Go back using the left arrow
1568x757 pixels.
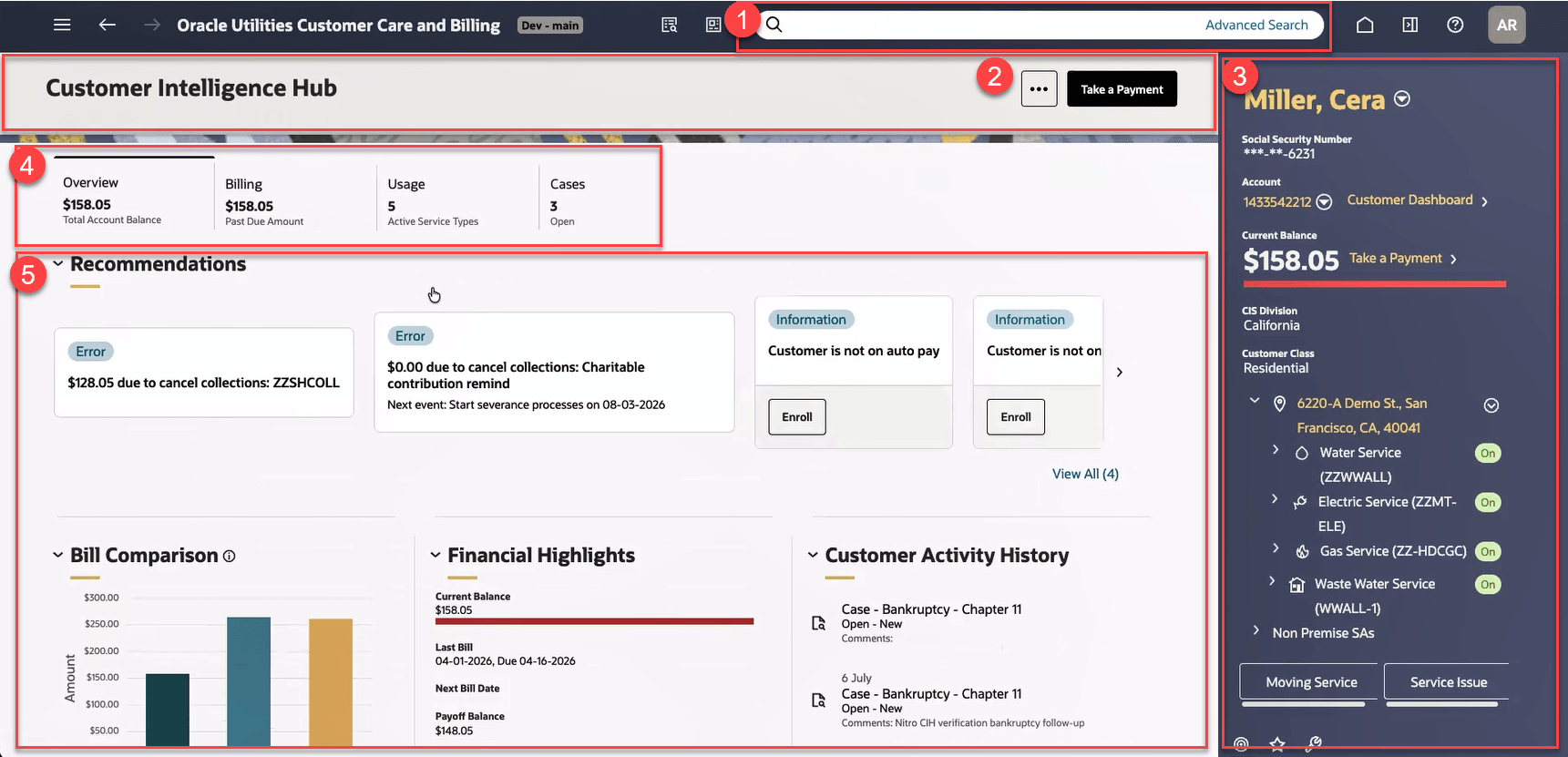(108, 25)
